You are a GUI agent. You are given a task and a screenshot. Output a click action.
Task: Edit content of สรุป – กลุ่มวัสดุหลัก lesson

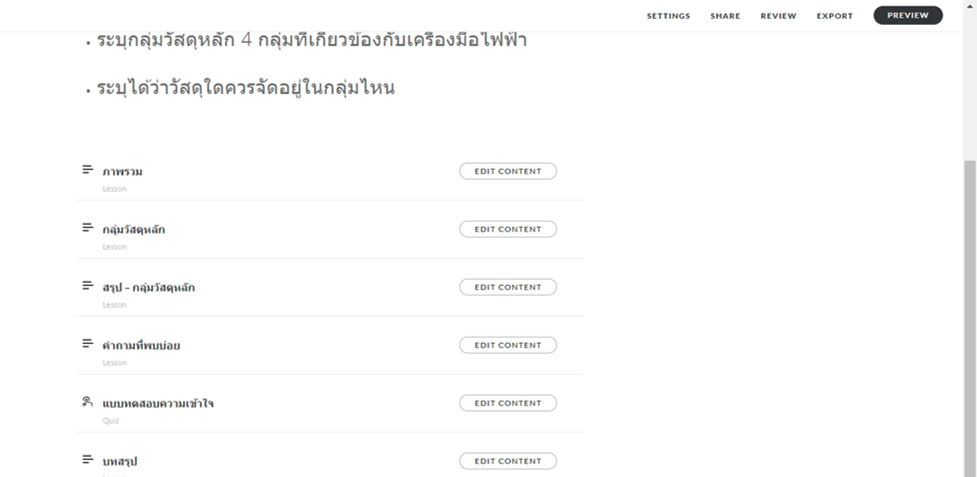click(508, 287)
